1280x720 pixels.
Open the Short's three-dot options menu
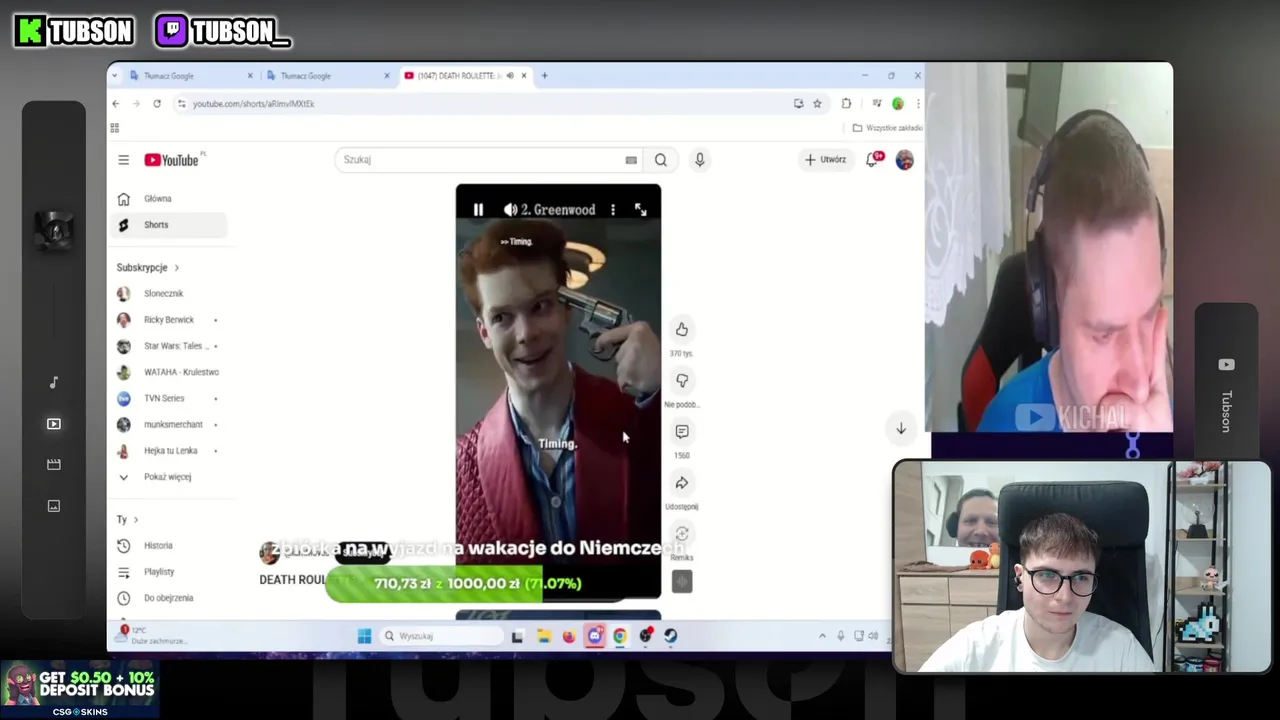click(x=613, y=210)
